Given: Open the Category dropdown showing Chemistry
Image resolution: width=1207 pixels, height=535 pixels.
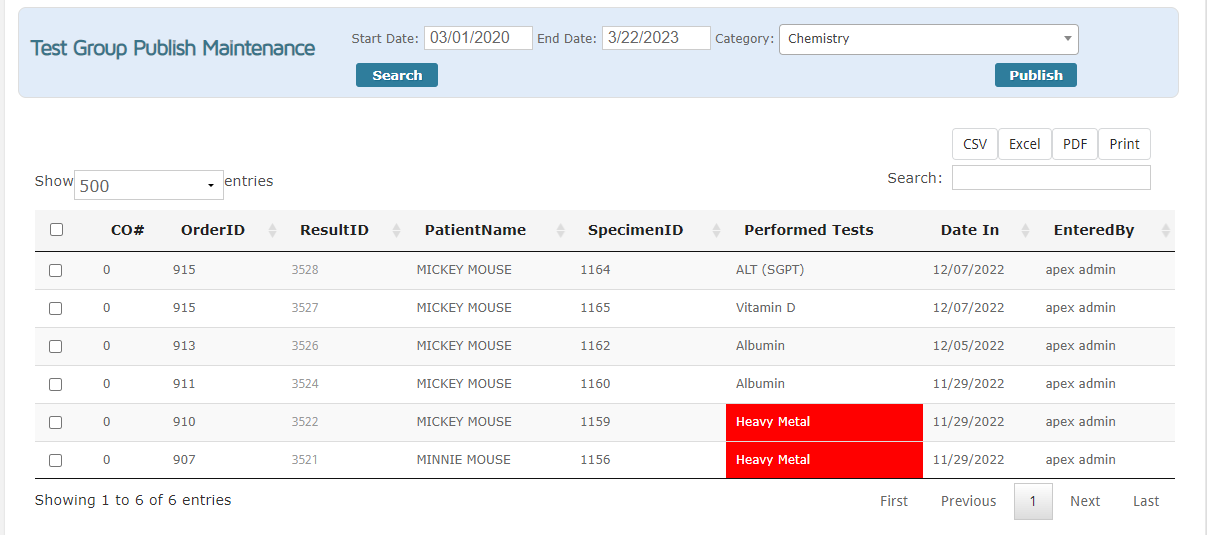Looking at the screenshot, I should pos(929,39).
